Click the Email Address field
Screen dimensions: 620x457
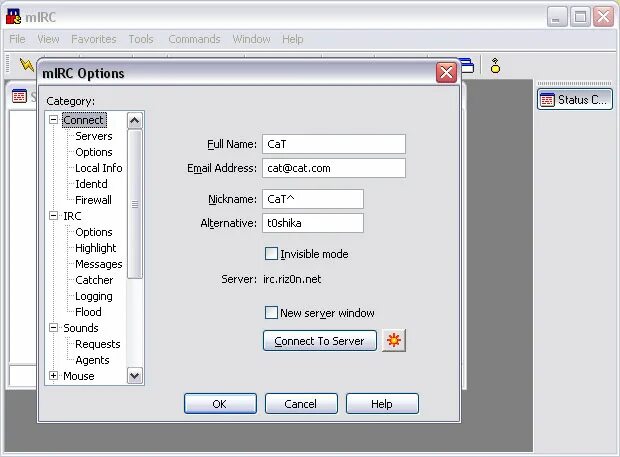pyautogui.click(x=334, y=168)
